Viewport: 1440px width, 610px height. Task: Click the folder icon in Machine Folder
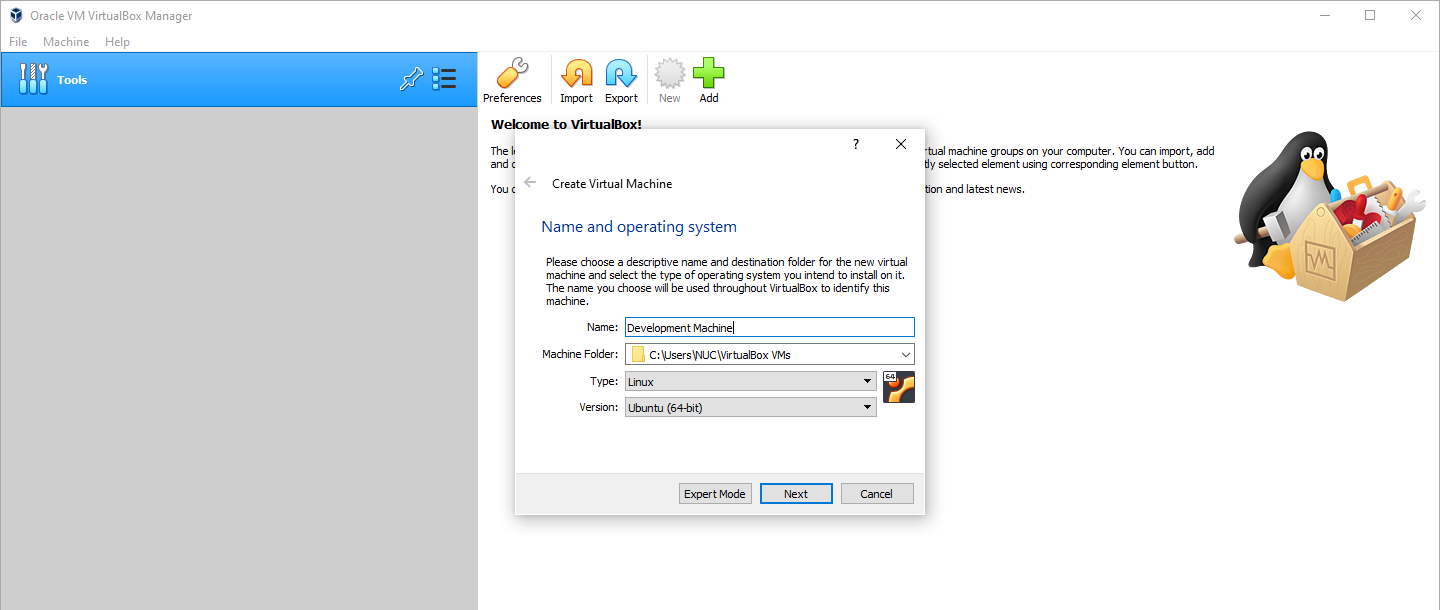click(638, 354)
